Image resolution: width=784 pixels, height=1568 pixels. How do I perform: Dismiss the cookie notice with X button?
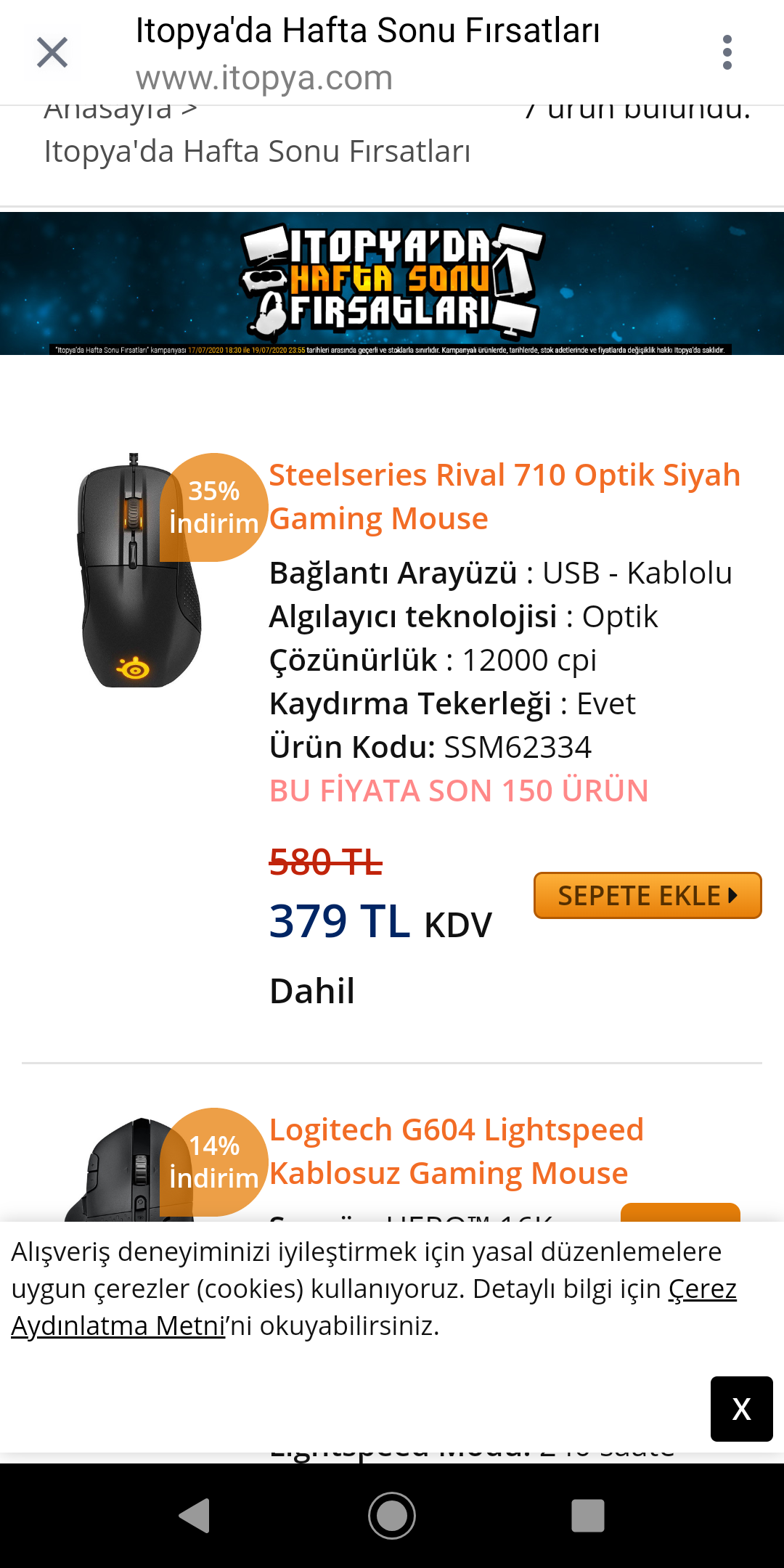point(741,1409)
